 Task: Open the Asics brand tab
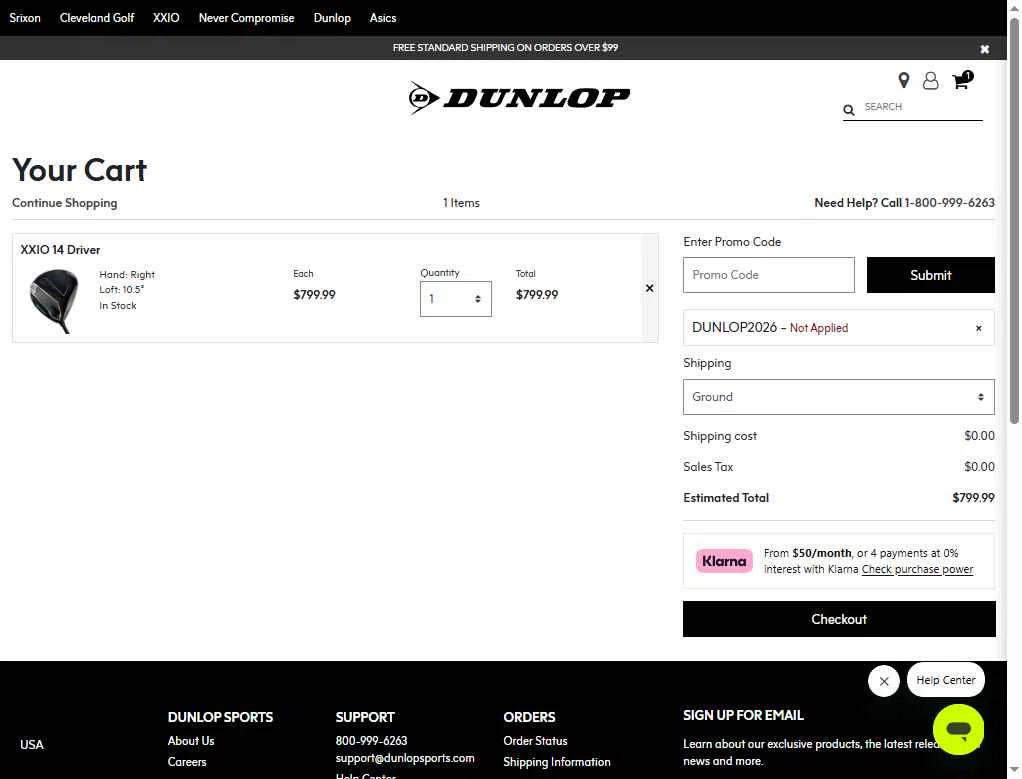click(383, 18)
